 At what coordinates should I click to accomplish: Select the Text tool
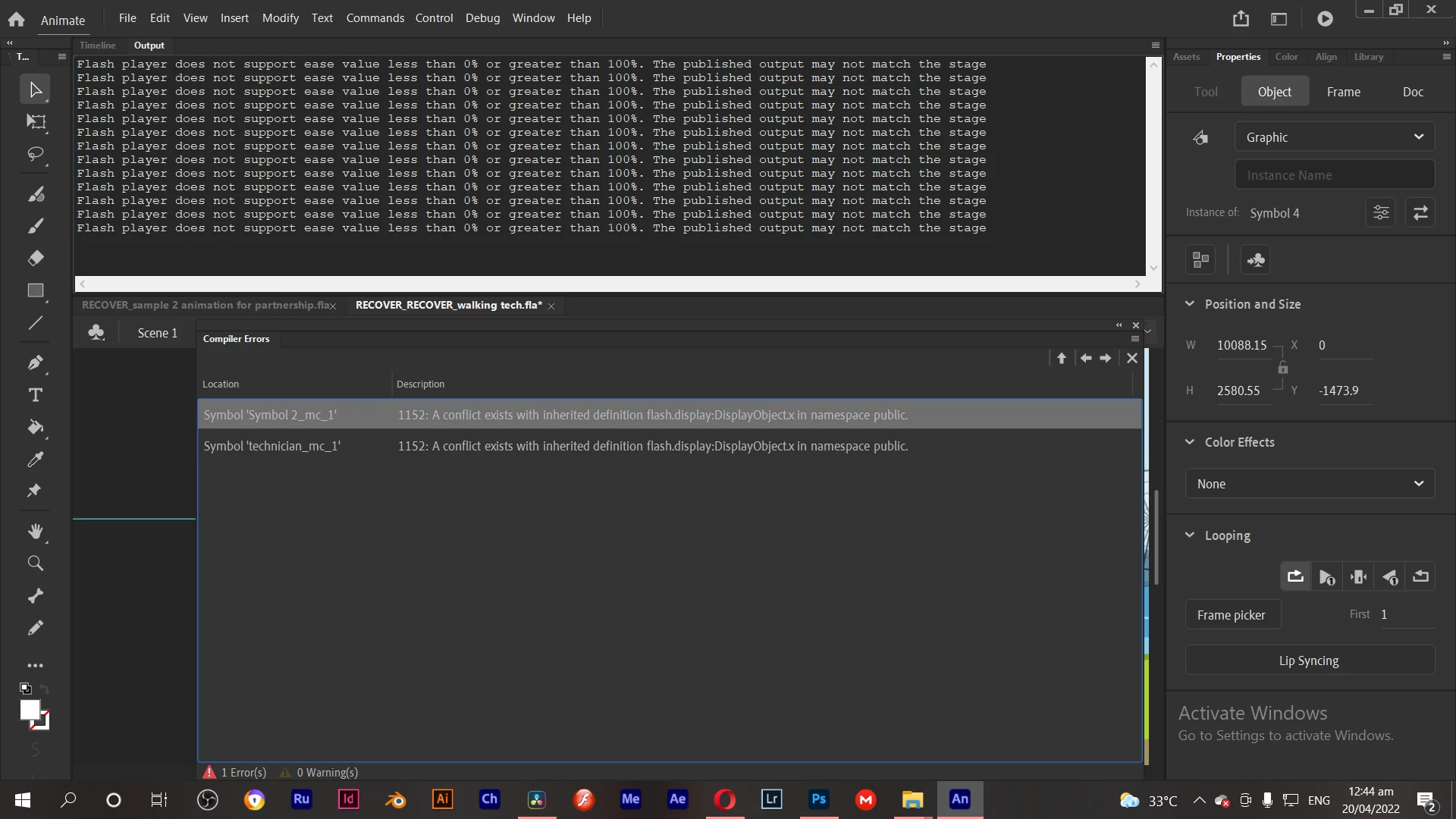[x=36, y=395]
